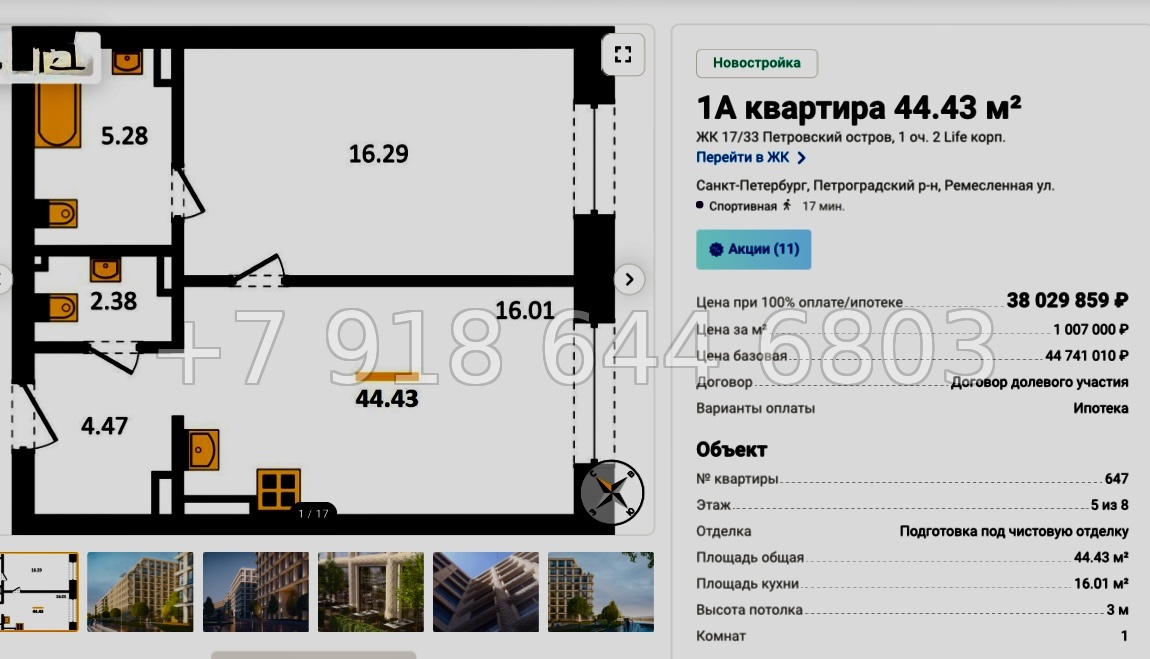This screenshot has height=659, width=1150.
Task: Select the fifth thumbnail with facade upward view
Action: pos(486,592)
